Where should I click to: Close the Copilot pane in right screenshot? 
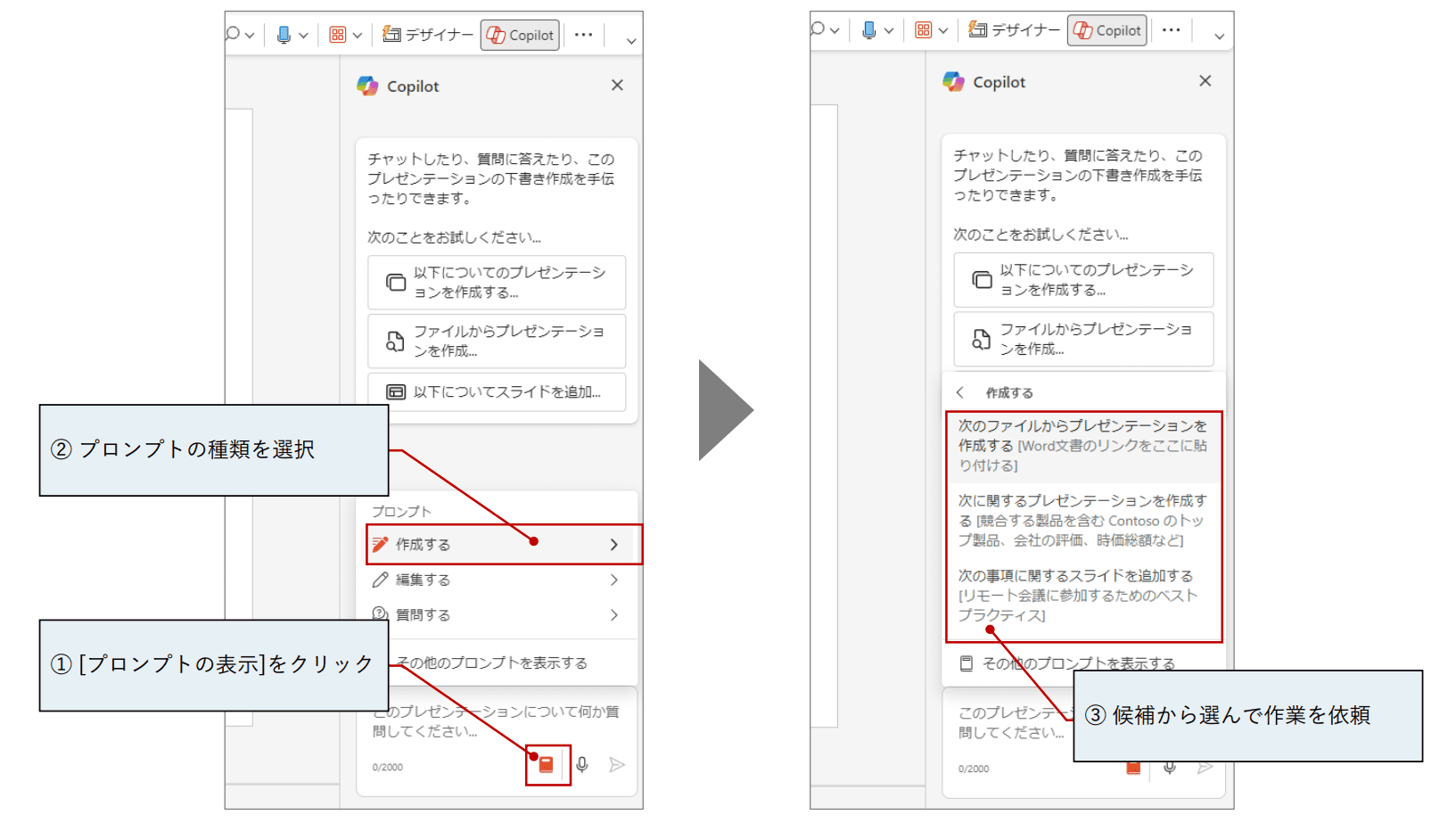[x=1205, y=80]
